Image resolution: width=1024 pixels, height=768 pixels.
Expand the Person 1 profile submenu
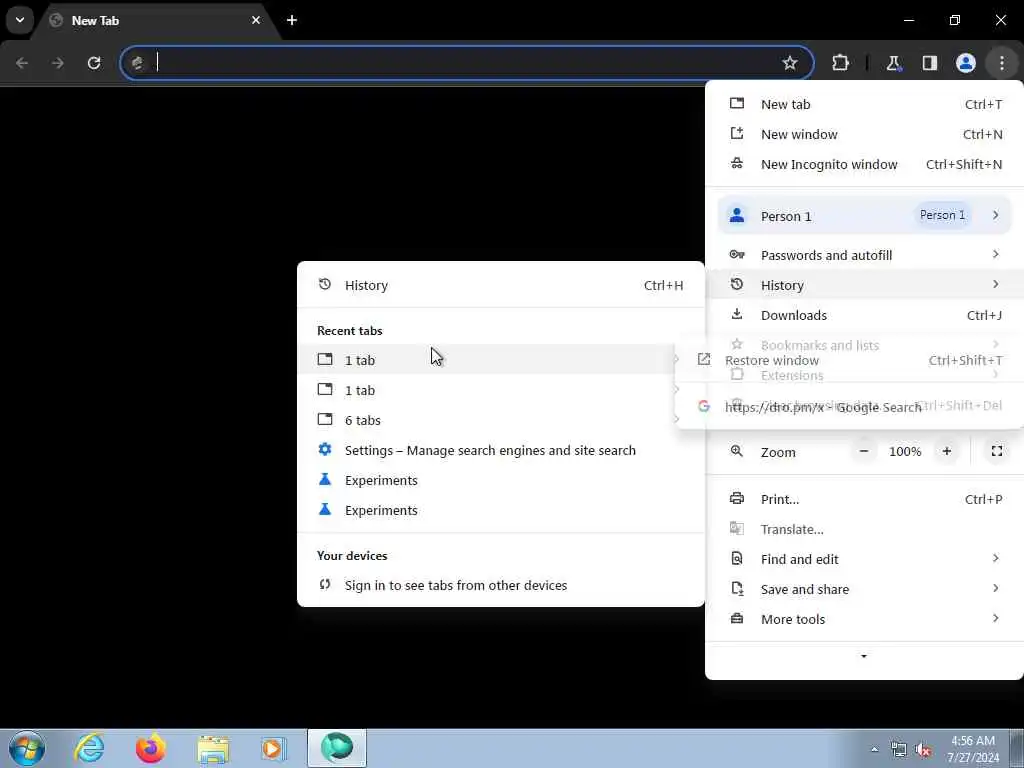pyautogui.click(x=864, y=216)
